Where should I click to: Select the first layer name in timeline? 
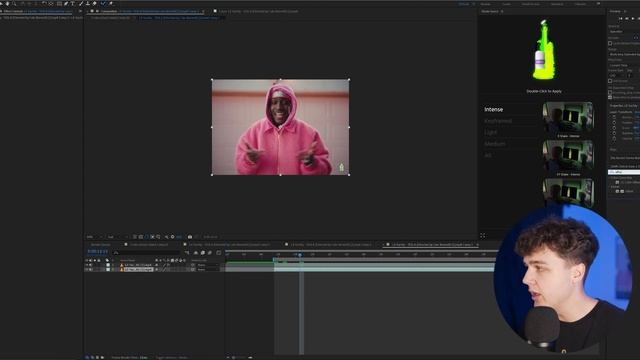tap(138, 265)
